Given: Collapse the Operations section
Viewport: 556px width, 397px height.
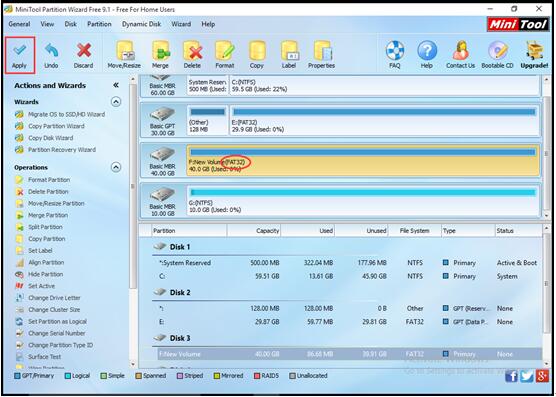Looking at the screenshot, I should pyautogui.click(x=116, y=167).
